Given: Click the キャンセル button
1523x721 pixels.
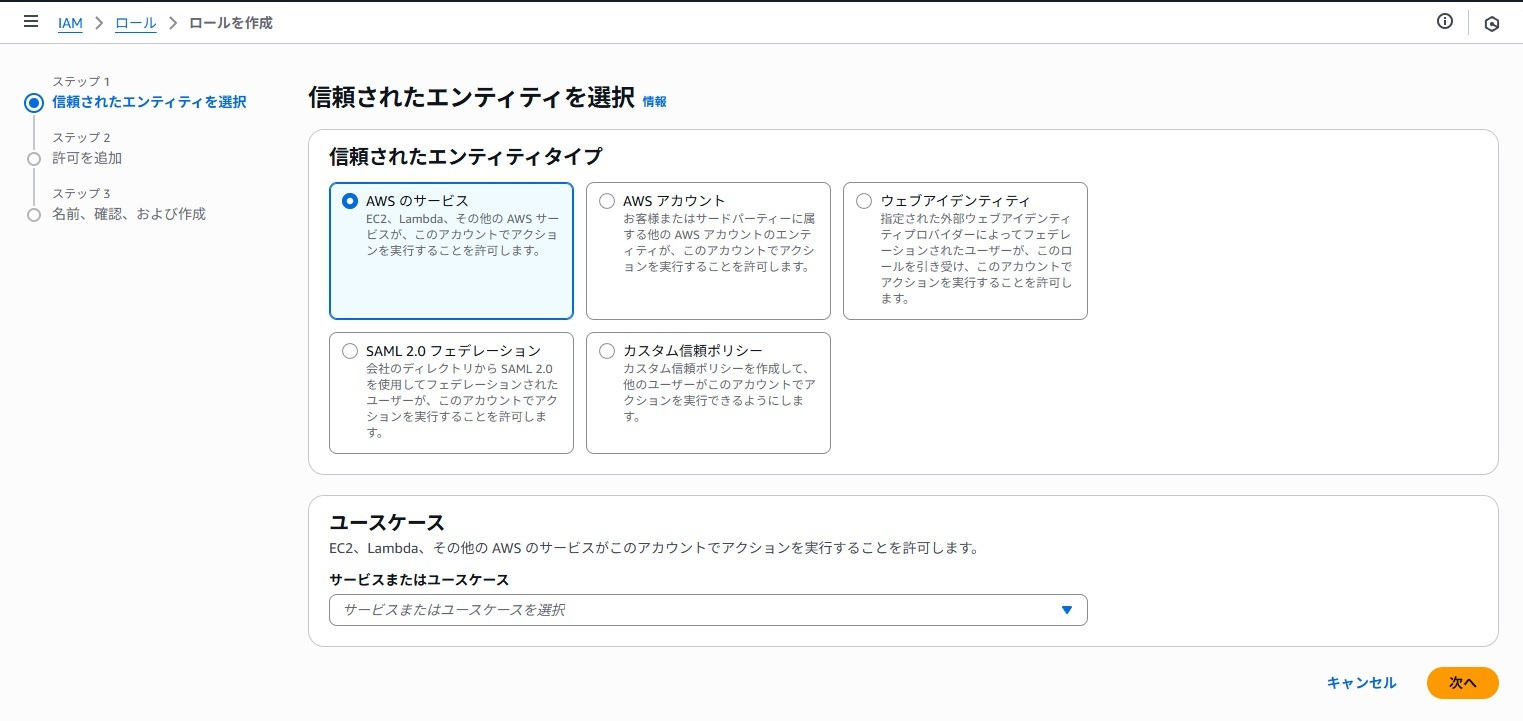Looking at the screenshot, I should tap(1361, 683).
